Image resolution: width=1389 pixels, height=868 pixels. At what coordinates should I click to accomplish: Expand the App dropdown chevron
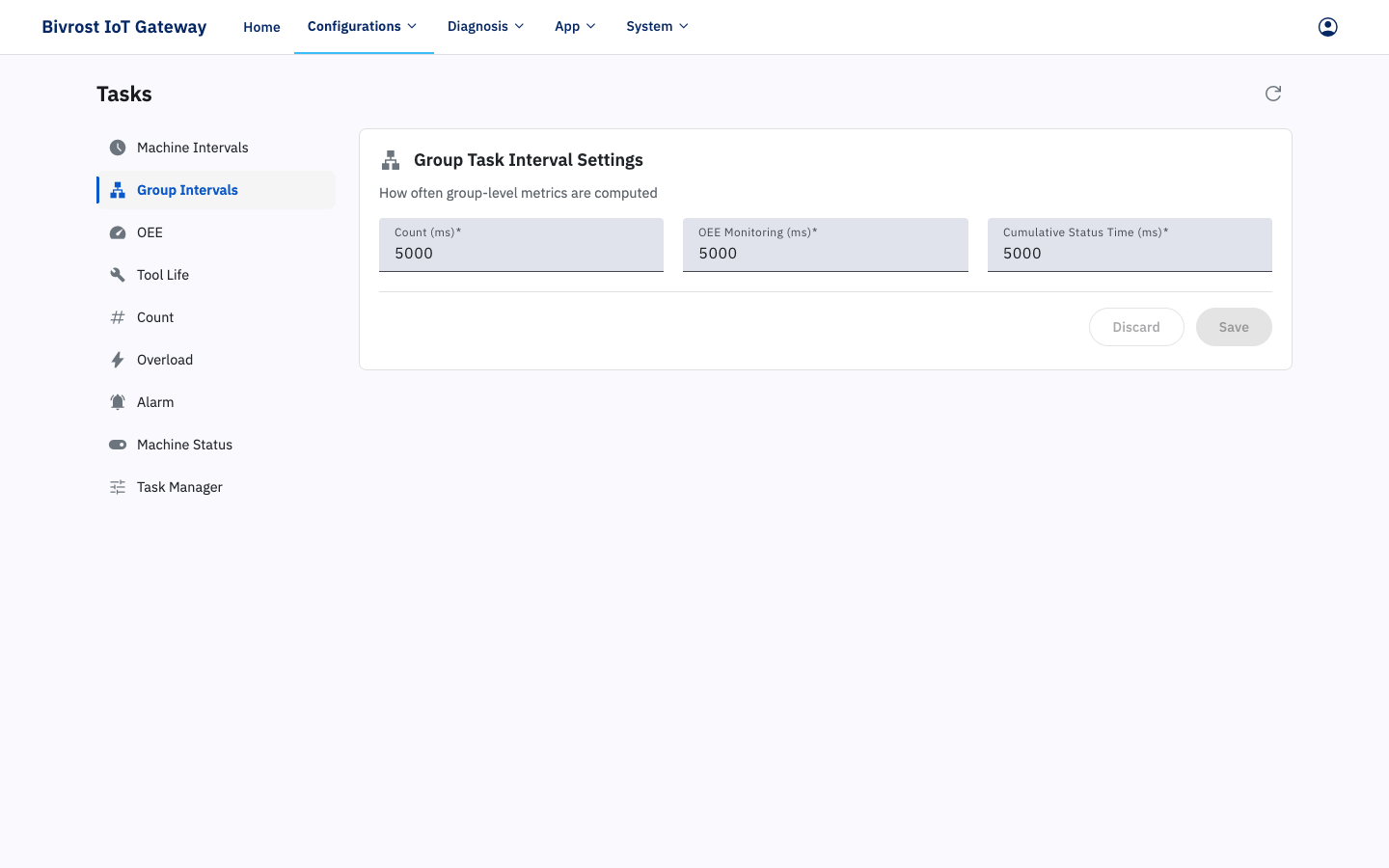591,27
